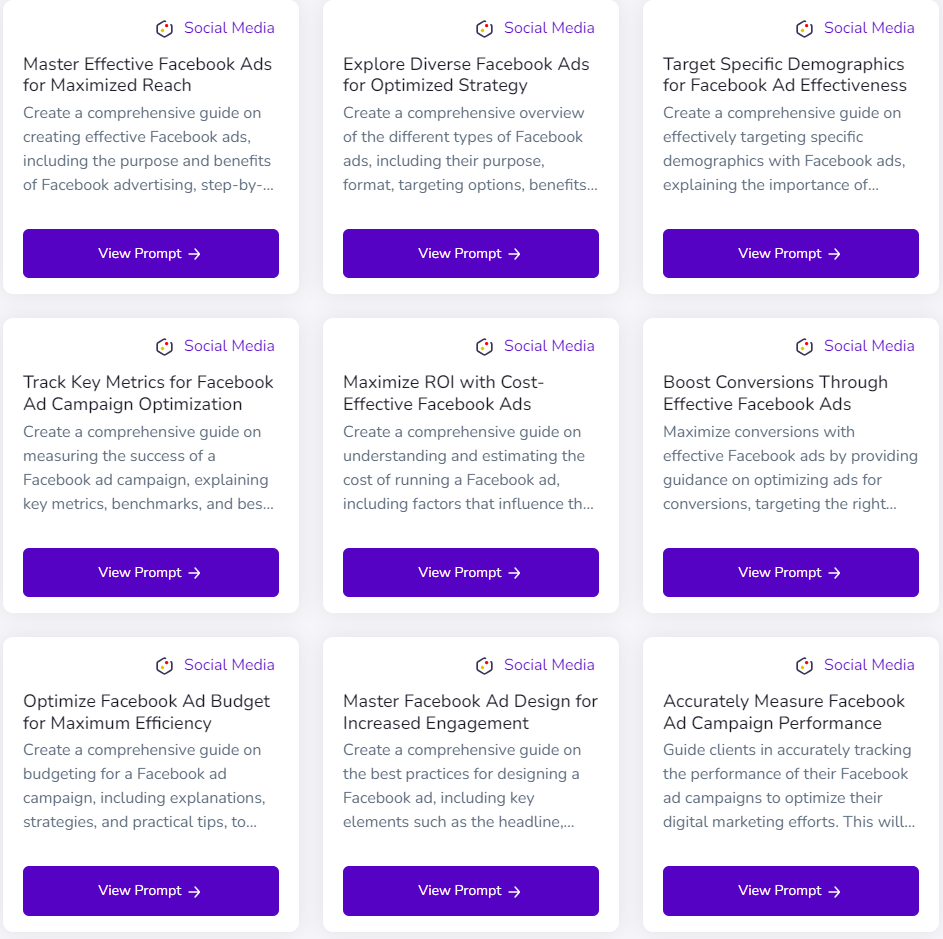Viewport: 943px width, 939px height.
Task: Select Social Media tag on Accurately Measure card
Action: coord(869,665)
